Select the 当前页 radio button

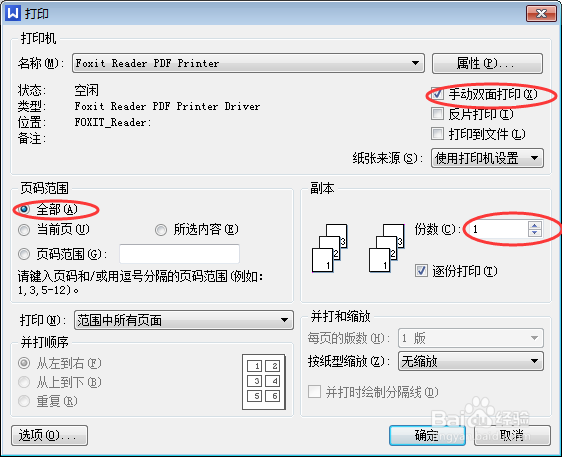[24, 230]
